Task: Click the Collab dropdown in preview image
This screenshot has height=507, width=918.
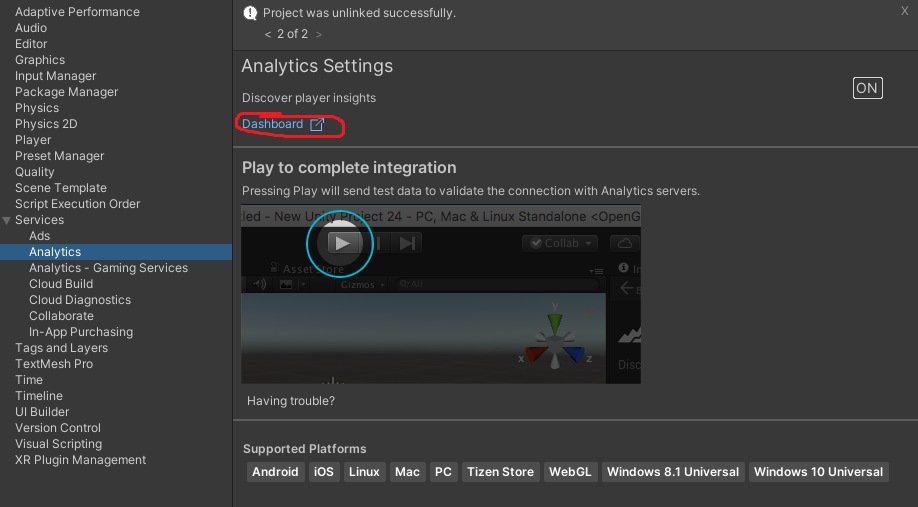Action: pos(560,243)
